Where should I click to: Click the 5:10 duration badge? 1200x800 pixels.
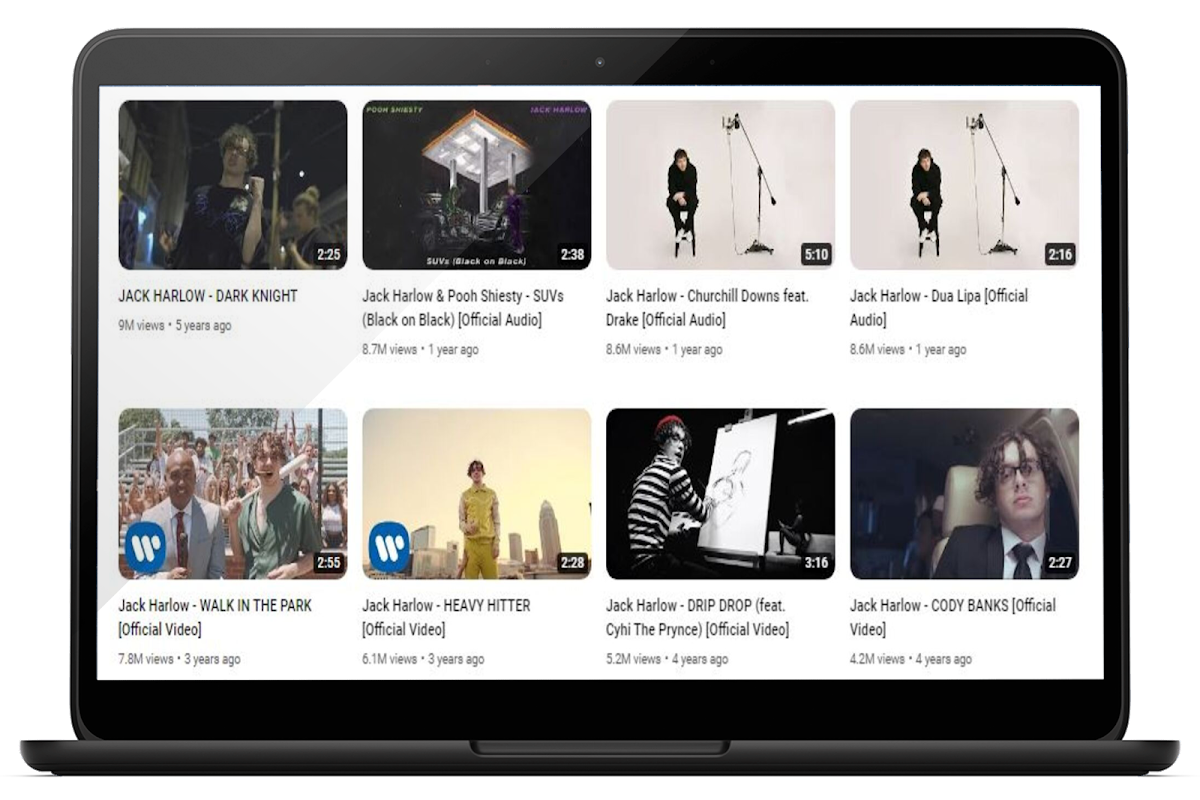click(x=816, y=254)
